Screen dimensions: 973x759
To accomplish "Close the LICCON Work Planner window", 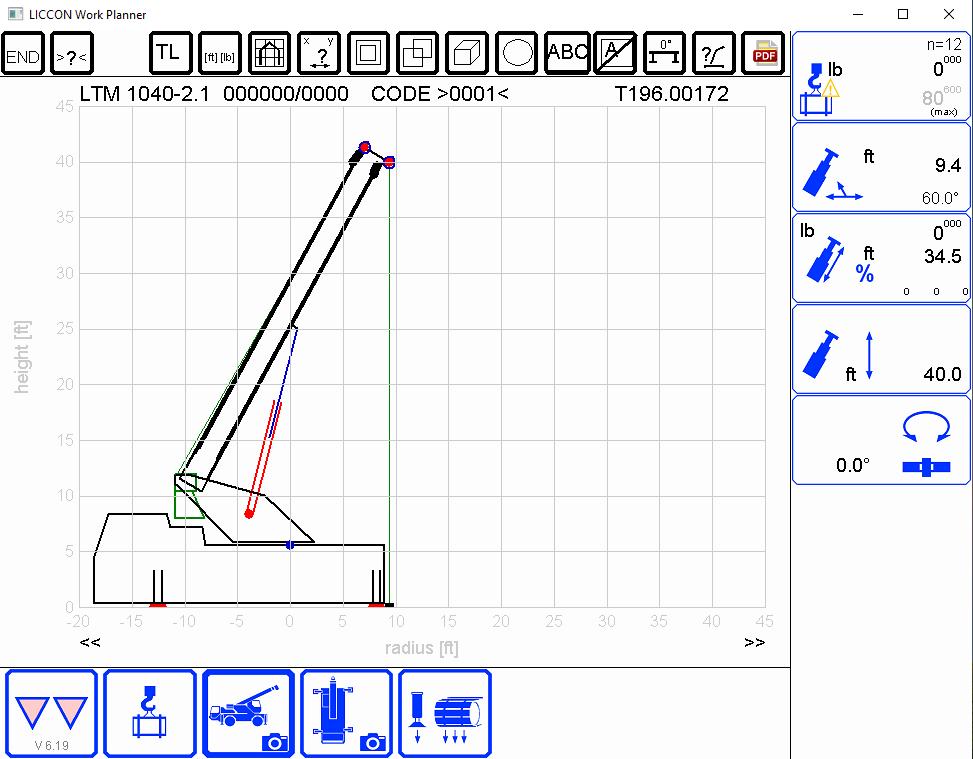I will pos(949,14).
